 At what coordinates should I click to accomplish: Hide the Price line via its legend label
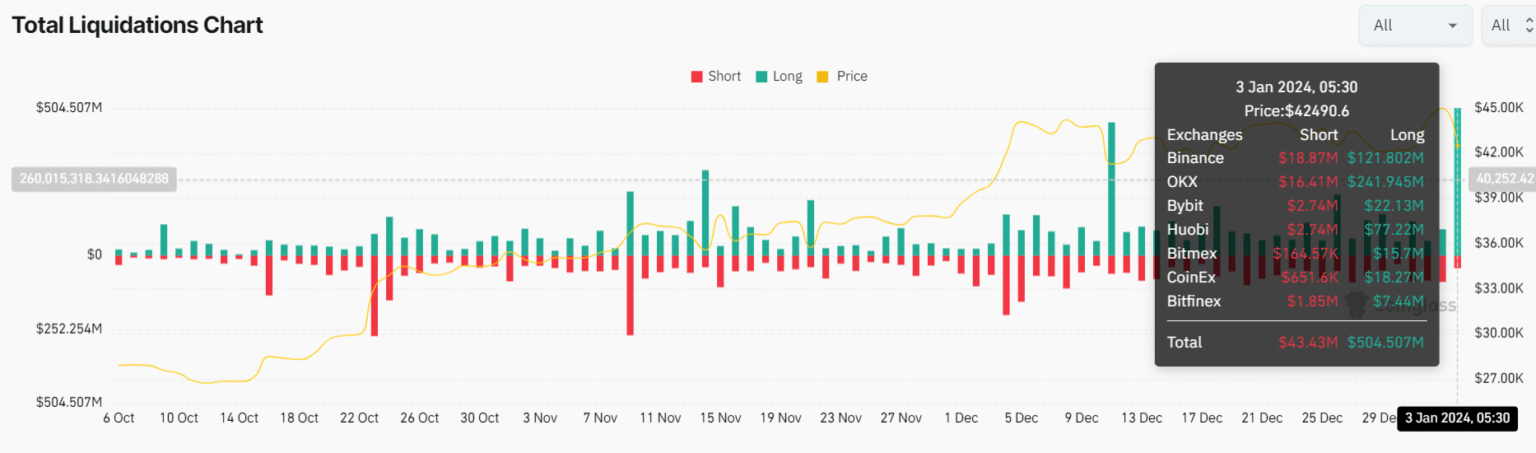(852, 76)
